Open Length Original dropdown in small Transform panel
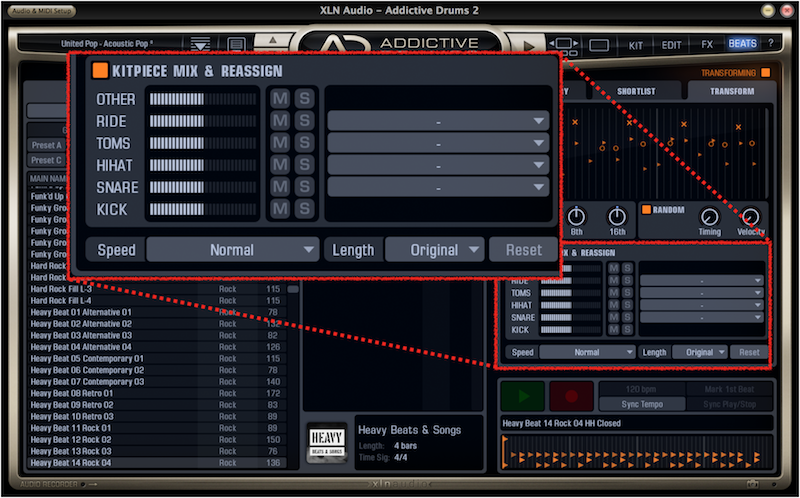 point(700,352)
